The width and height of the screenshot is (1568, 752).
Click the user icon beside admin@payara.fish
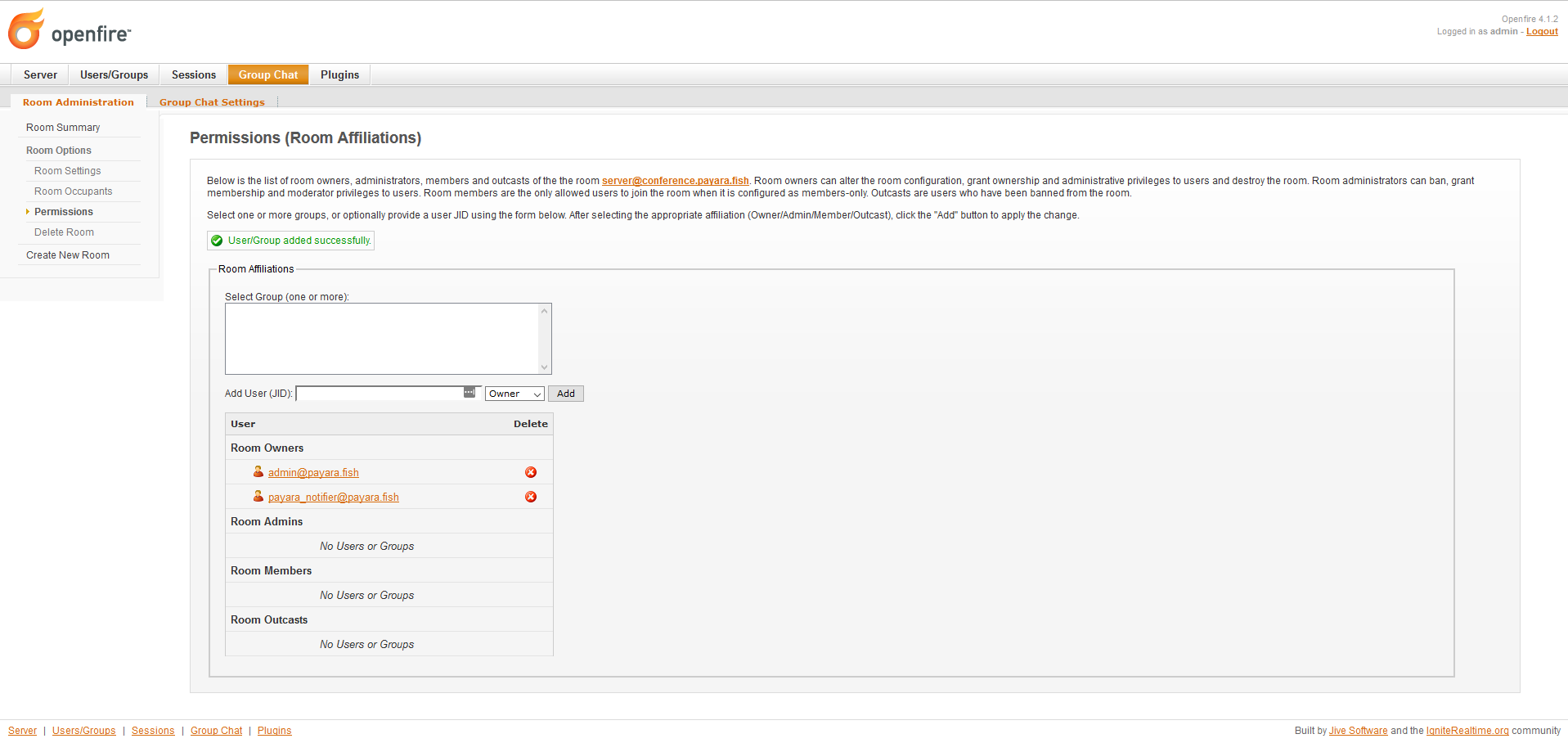pyautogui.click(x=258, y=471)
